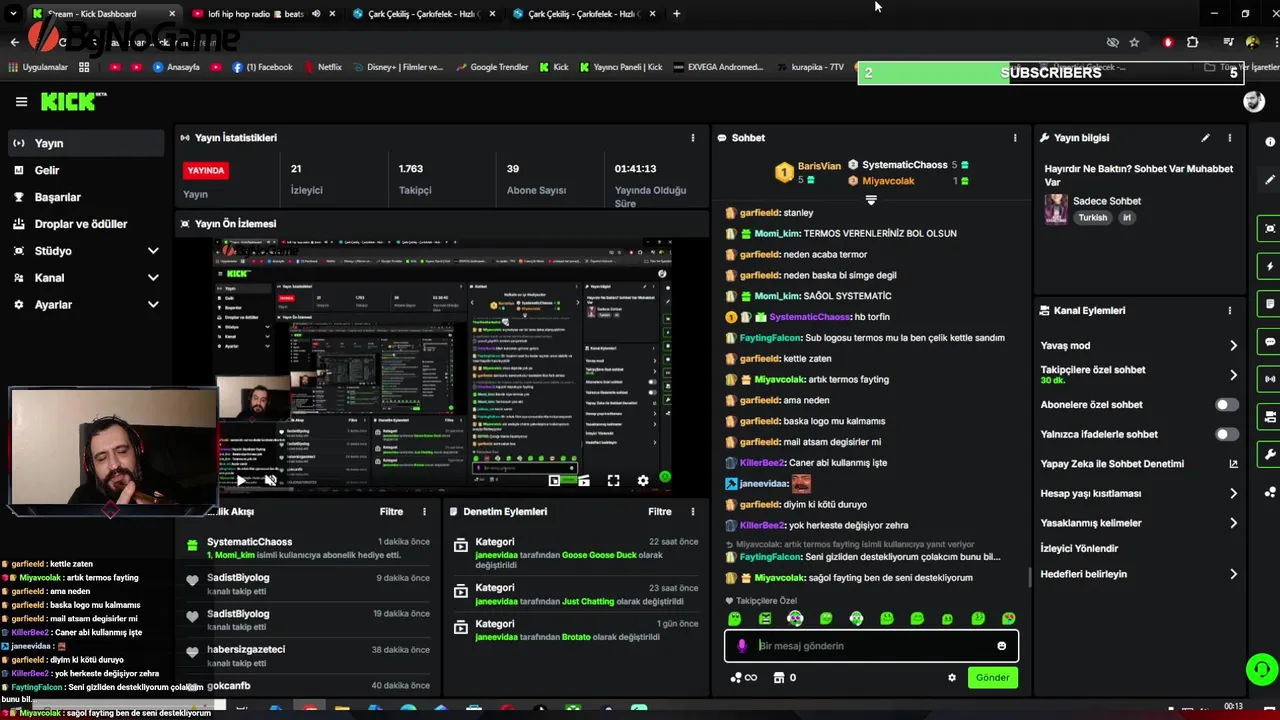Select Yayın in left sidebar
The width and height of the screenshot is (1280, 720).
pos(86,143)
